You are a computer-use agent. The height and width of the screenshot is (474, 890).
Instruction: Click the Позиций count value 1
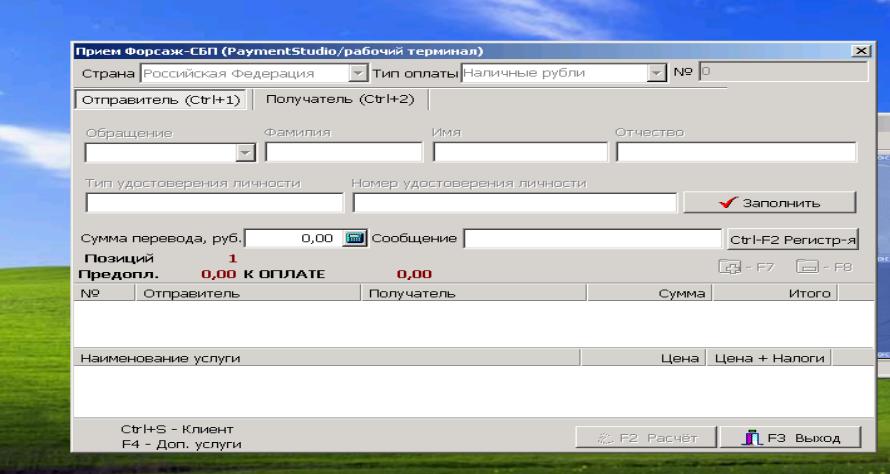(x=232, y=259)
